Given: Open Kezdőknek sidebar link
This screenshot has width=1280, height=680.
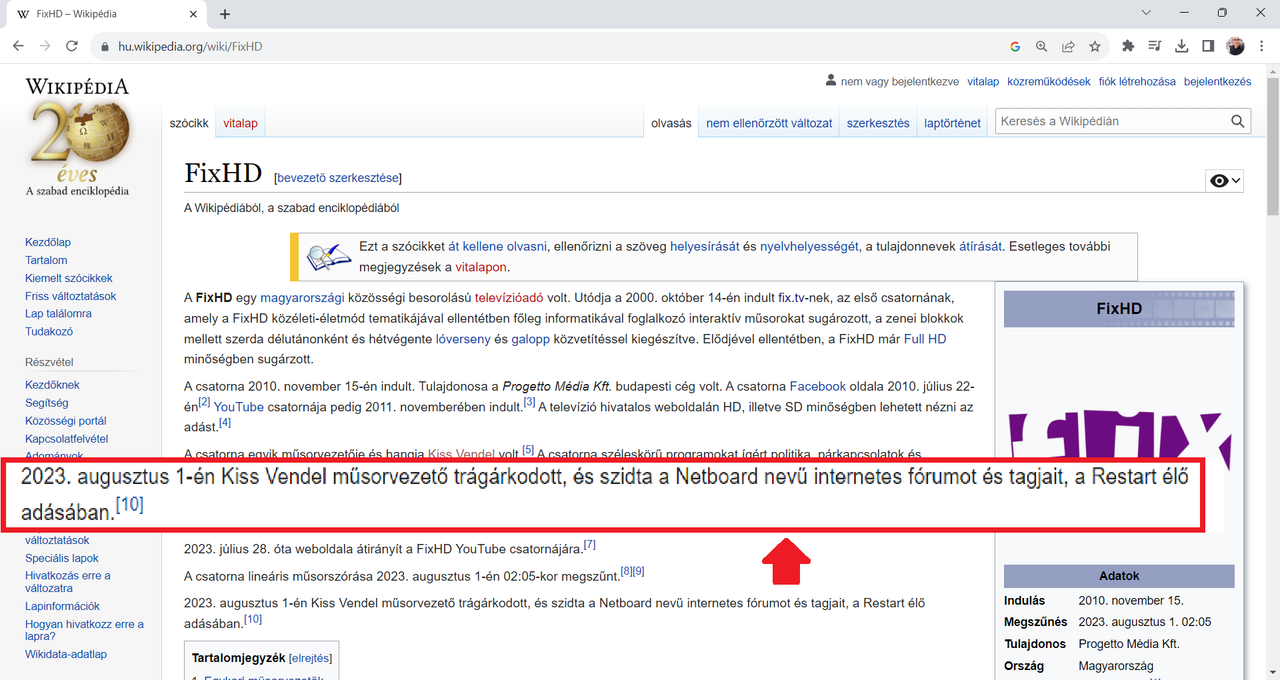Looking at the screenshot, I should coord(52,385).
